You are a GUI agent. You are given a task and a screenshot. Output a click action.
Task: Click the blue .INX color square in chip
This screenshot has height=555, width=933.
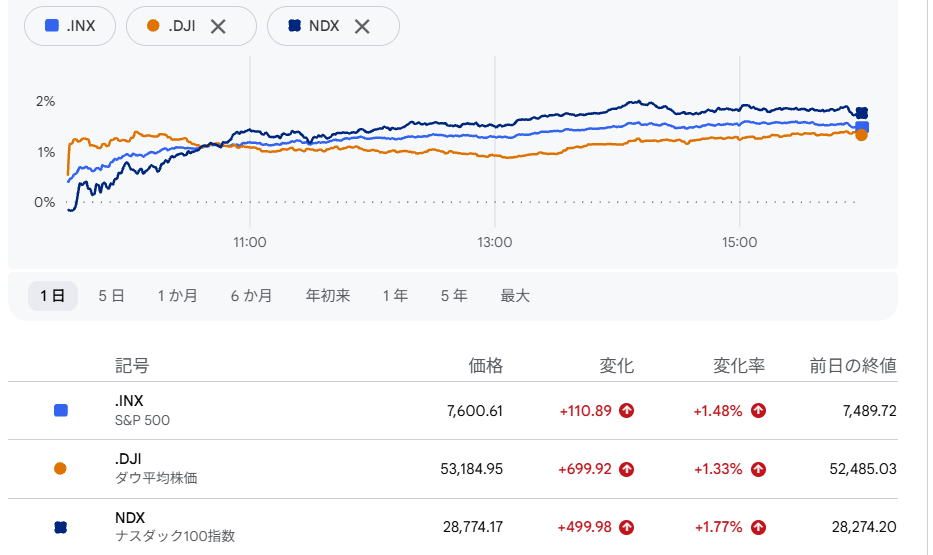click(52, 26)
